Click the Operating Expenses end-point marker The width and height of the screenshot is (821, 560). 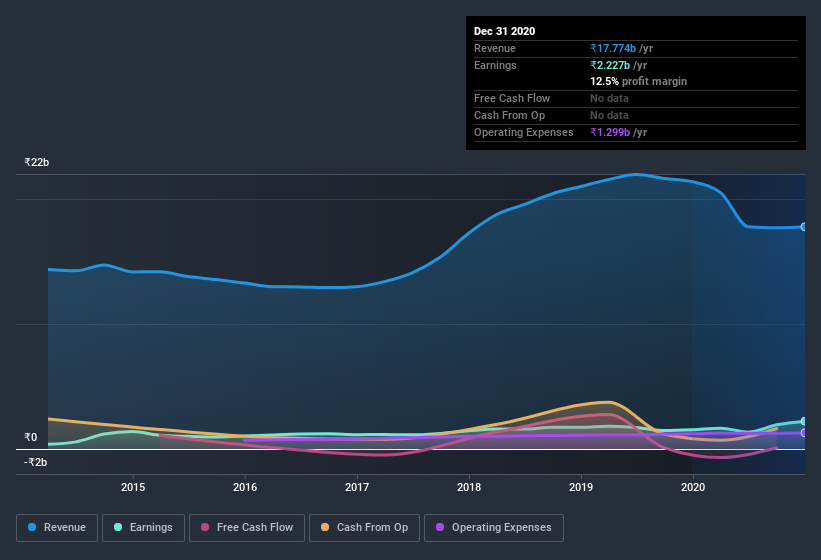(x=804, y=433)
